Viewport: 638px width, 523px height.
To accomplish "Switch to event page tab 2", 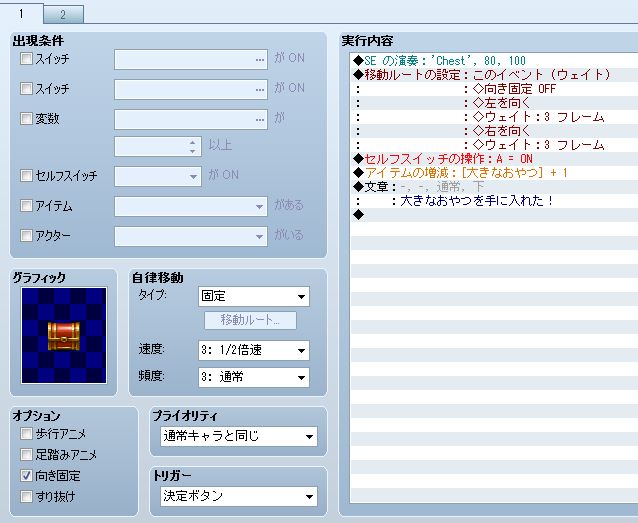I will tap(63, 15).
